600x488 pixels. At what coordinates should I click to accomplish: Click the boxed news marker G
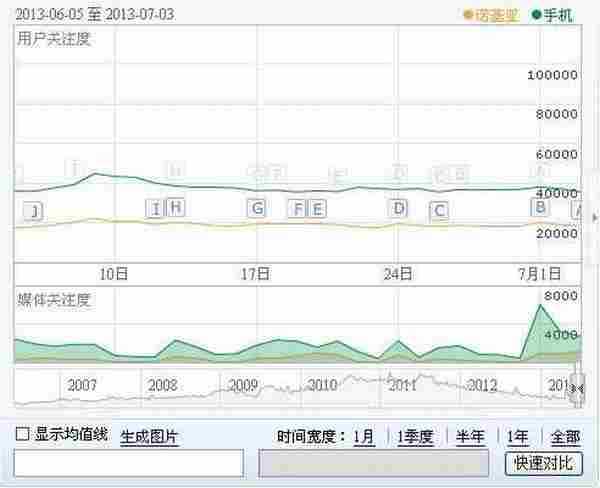pyautogui.click(x=257, y=208)
